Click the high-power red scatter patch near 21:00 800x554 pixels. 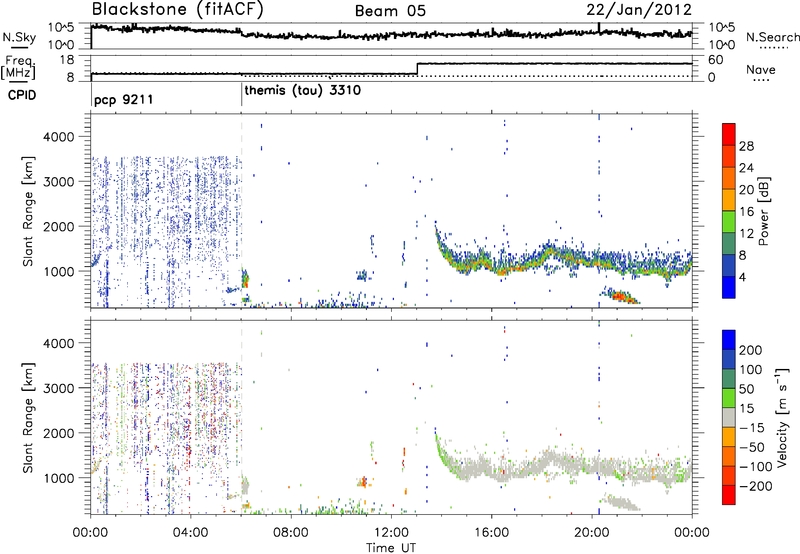point(621,296)
